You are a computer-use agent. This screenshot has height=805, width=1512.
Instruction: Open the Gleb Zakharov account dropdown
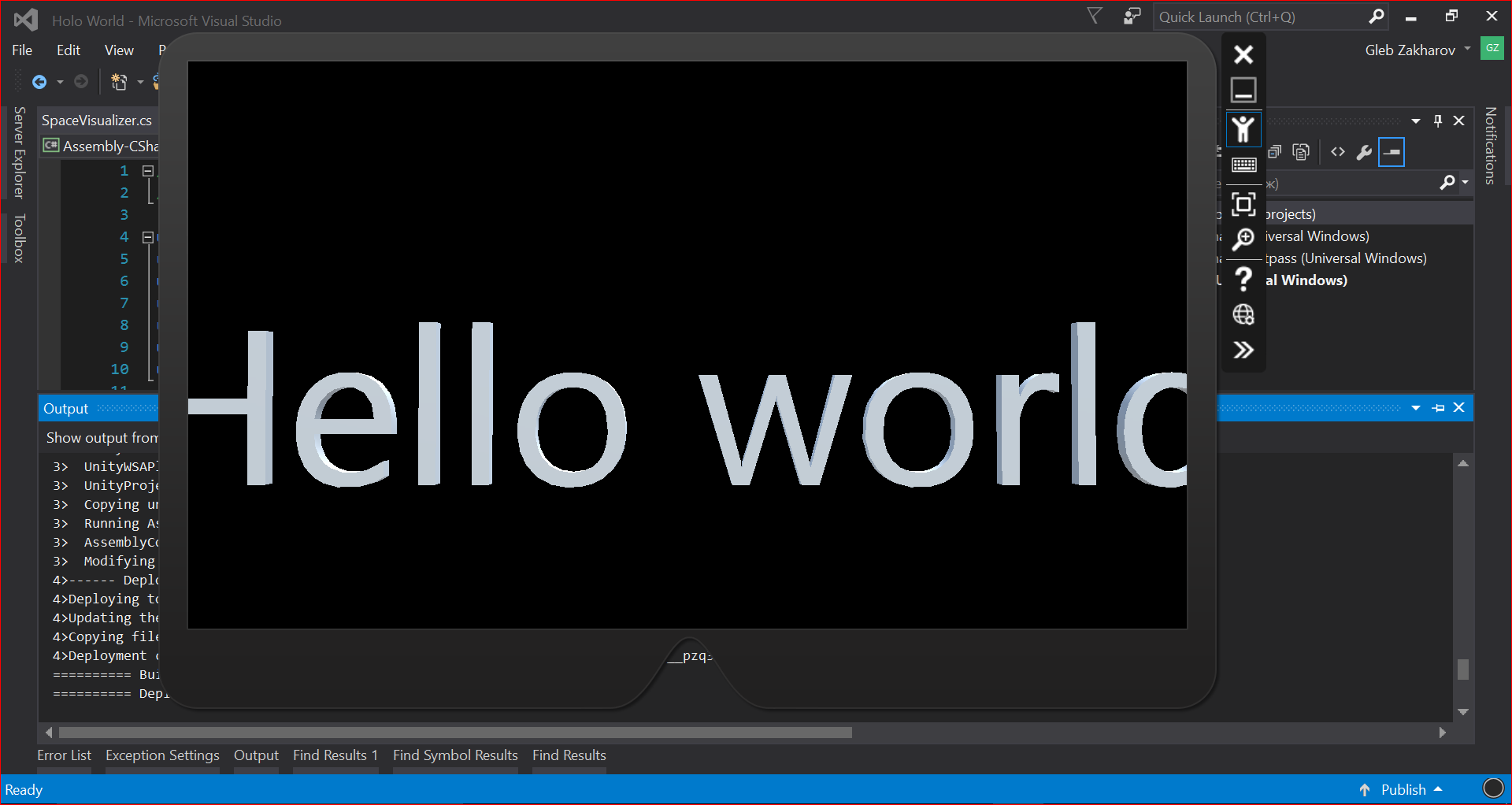point(1466,49)
